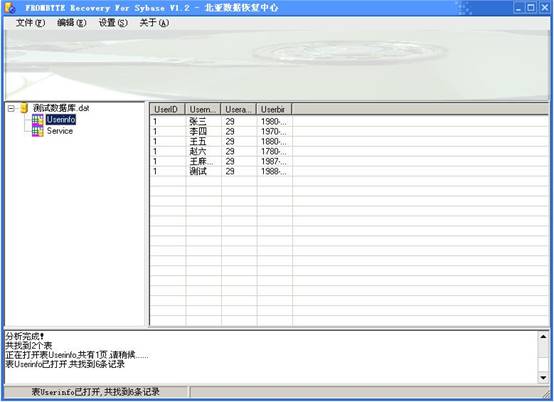Open the 设置(S) menu

pyautogui.click(x=113, y=23)
